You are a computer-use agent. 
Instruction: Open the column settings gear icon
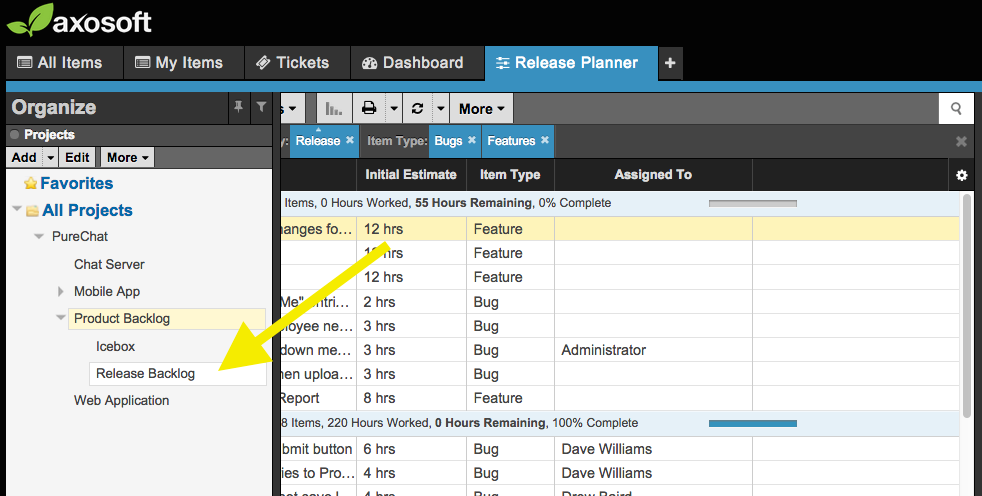coord(961,175)
